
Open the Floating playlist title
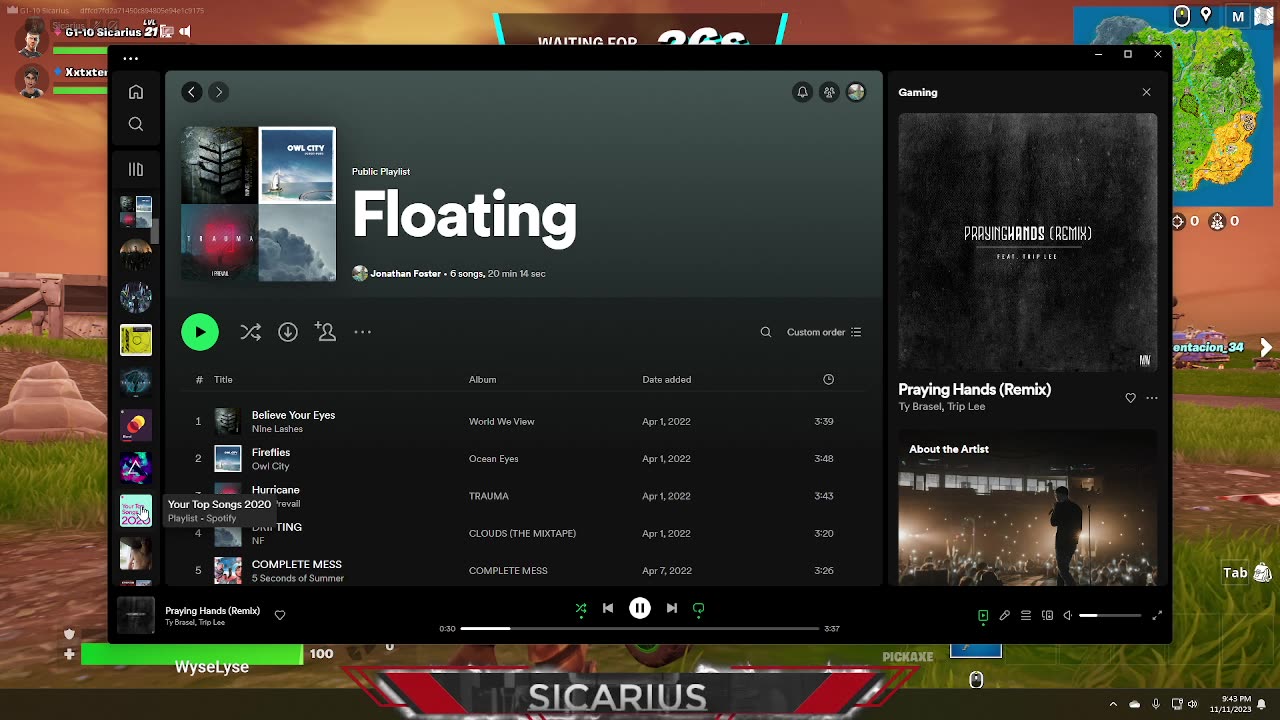(464, 215)
